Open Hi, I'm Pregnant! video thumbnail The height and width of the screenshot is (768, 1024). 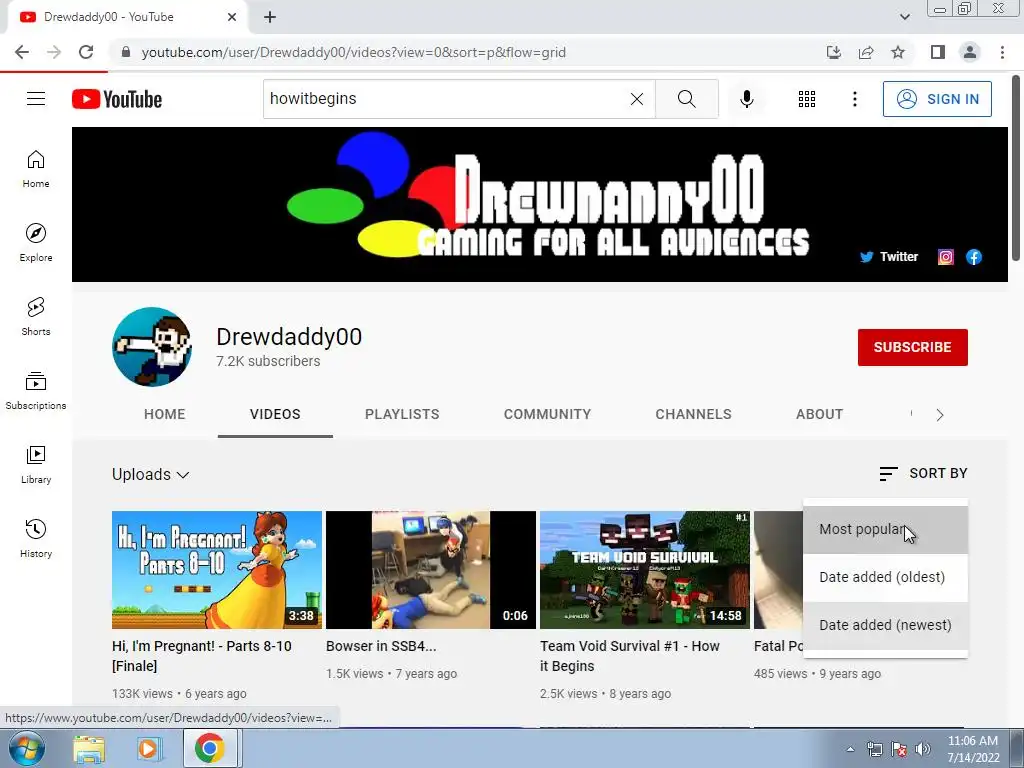tap(217, 569)
